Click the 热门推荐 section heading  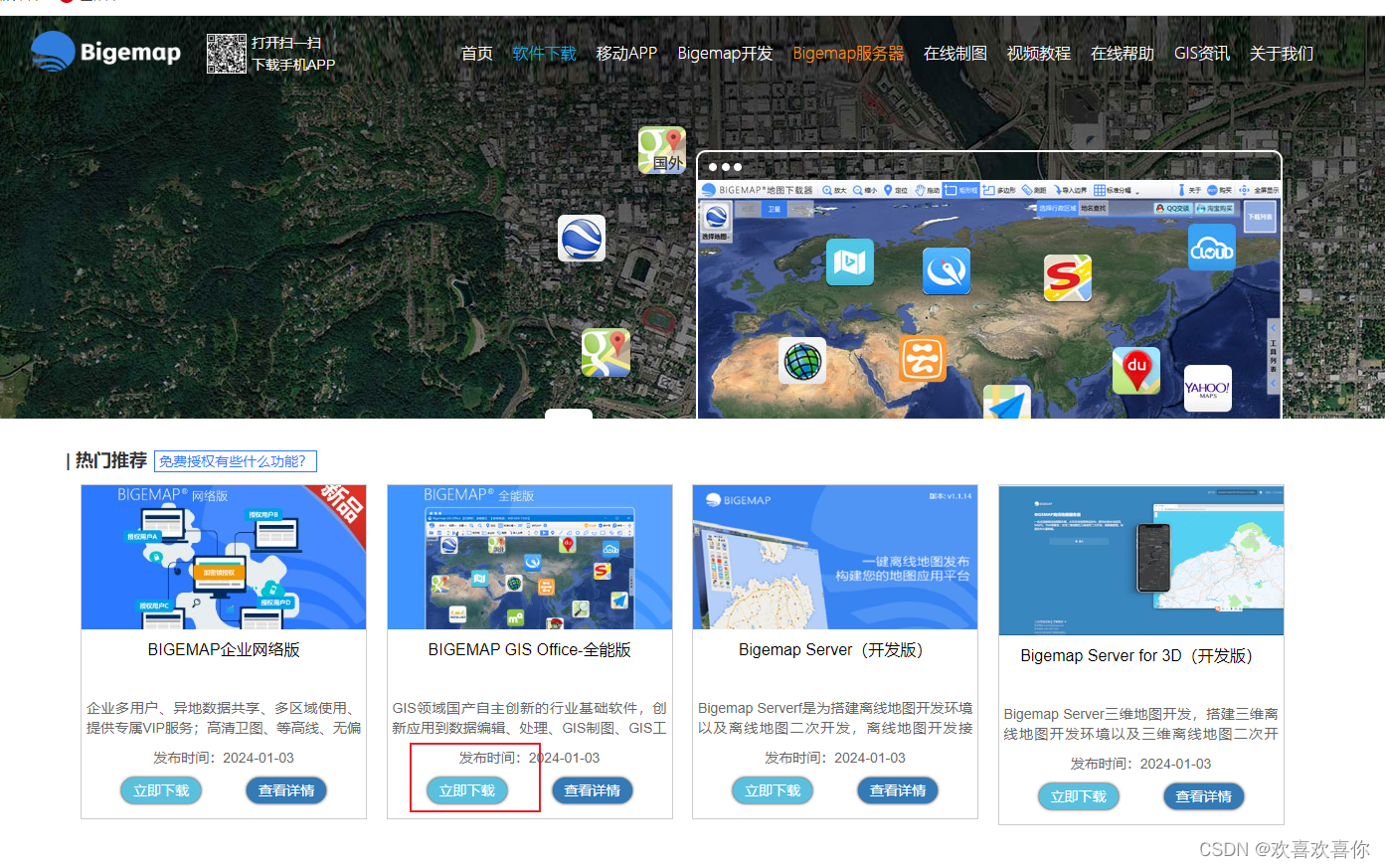pos(111,460)
